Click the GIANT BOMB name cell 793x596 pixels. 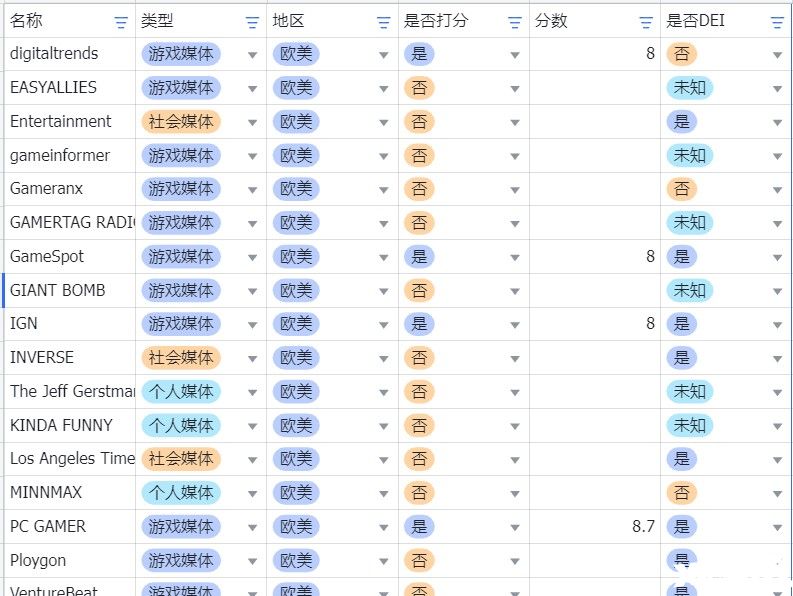coord(70,290)
